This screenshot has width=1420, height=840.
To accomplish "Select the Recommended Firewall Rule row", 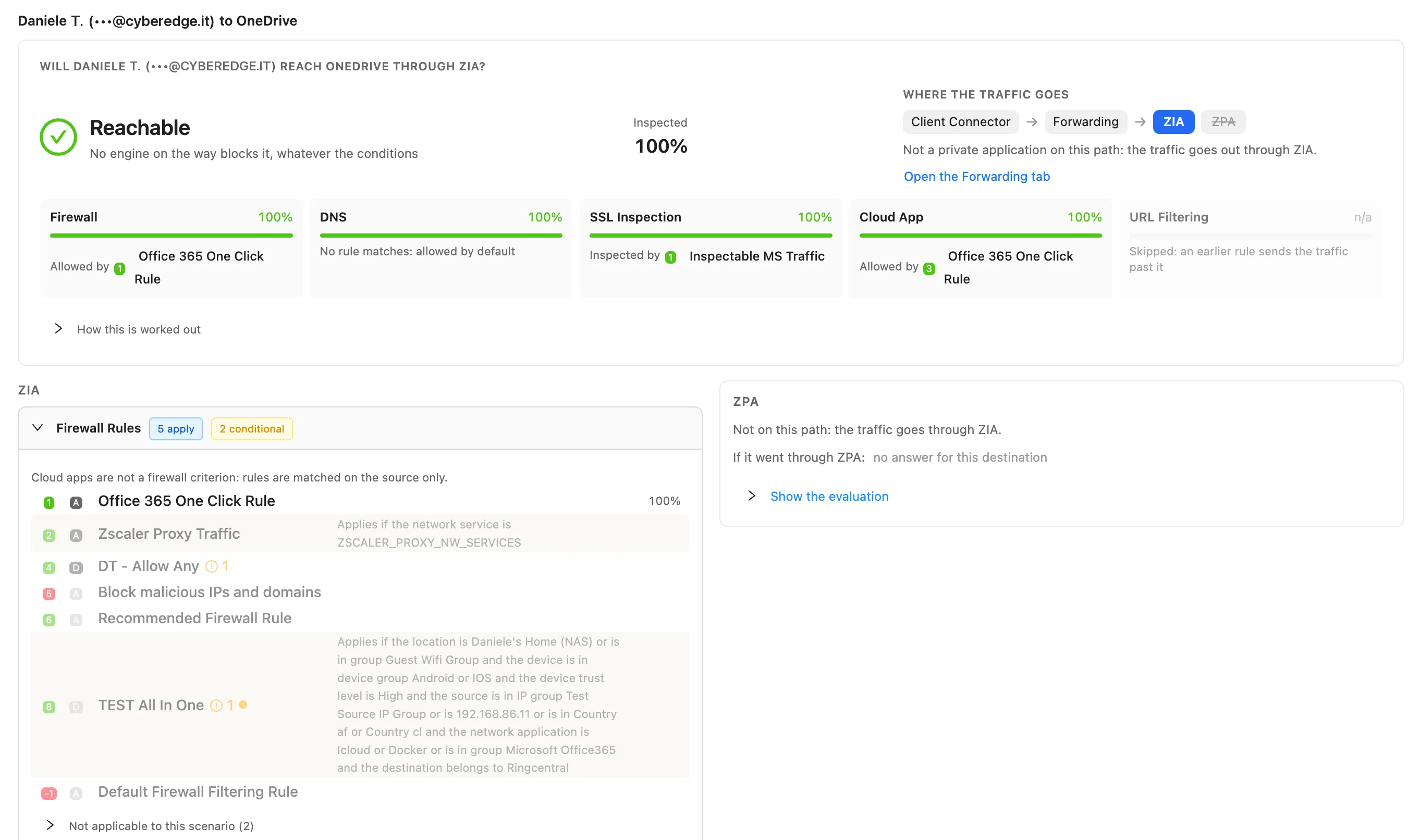I will click(360, 618).
